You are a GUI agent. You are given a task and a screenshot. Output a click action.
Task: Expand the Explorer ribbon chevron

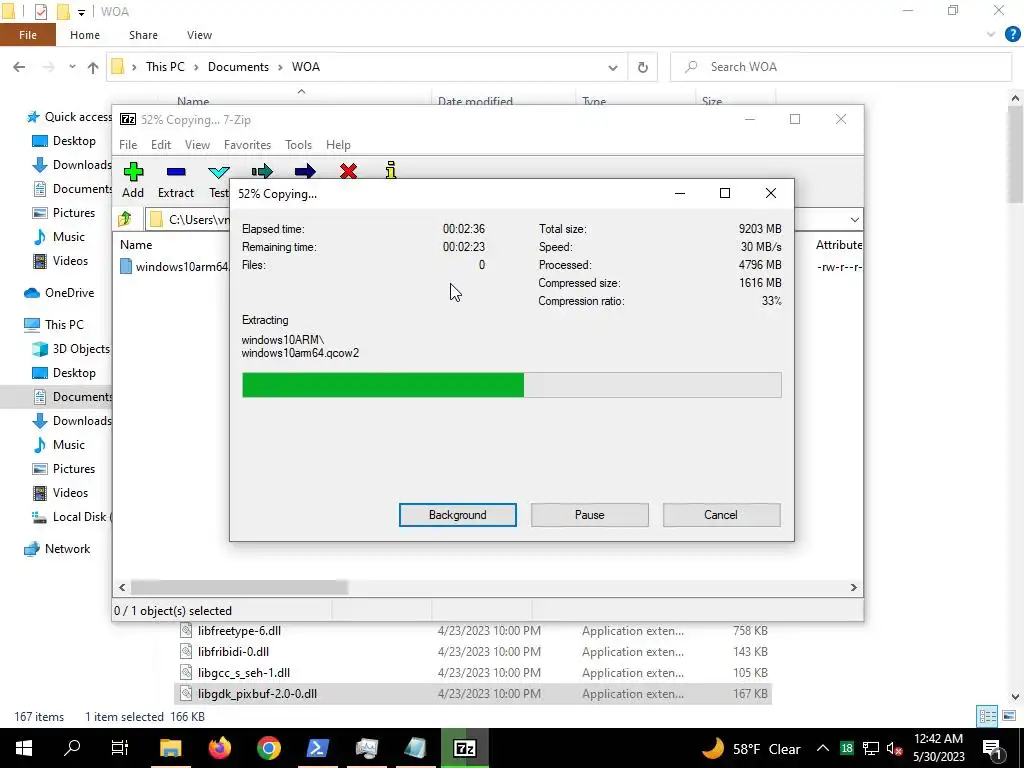point(991,35)
